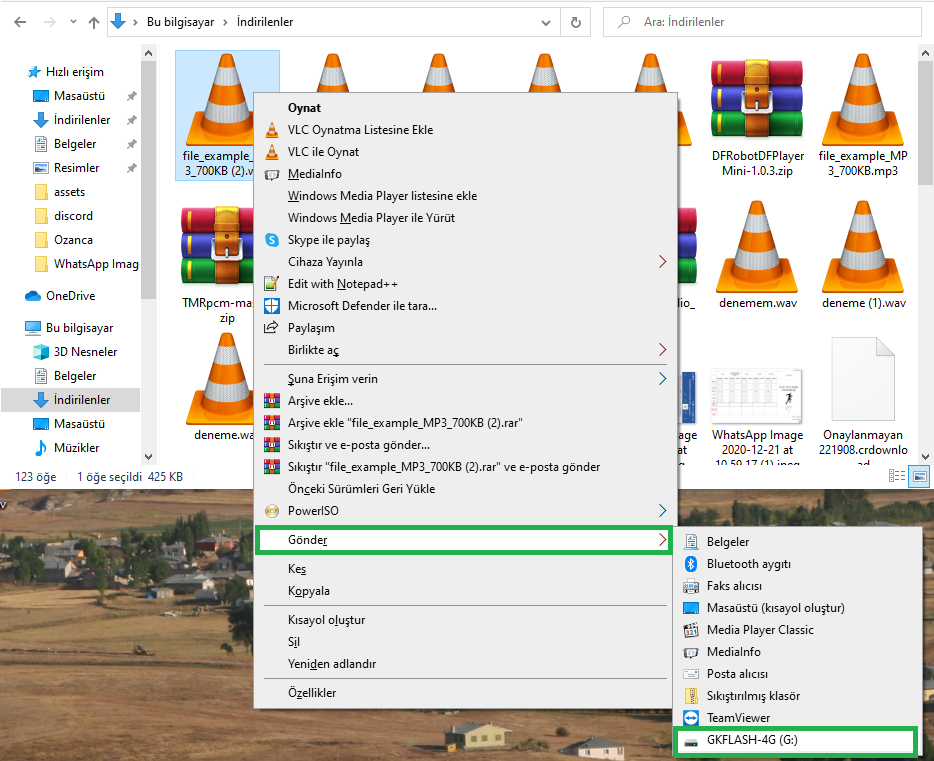Open Özellikler from the context menu
This screenshot has height=761, width=934.
click(312, 693)
